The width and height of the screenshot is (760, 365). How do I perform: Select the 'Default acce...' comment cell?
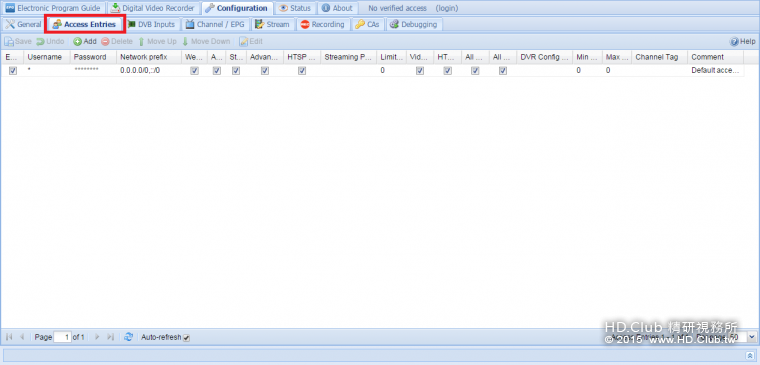point(715,71)
